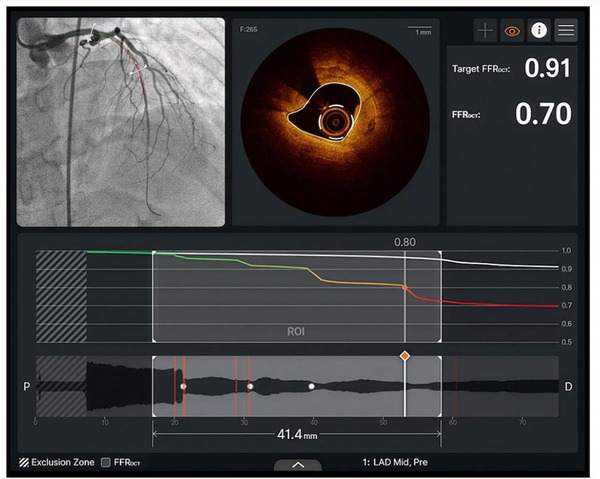Click the 41.4 mm length measurement
The height and width of the screenshot is (479, 600).
pos(297,435)
